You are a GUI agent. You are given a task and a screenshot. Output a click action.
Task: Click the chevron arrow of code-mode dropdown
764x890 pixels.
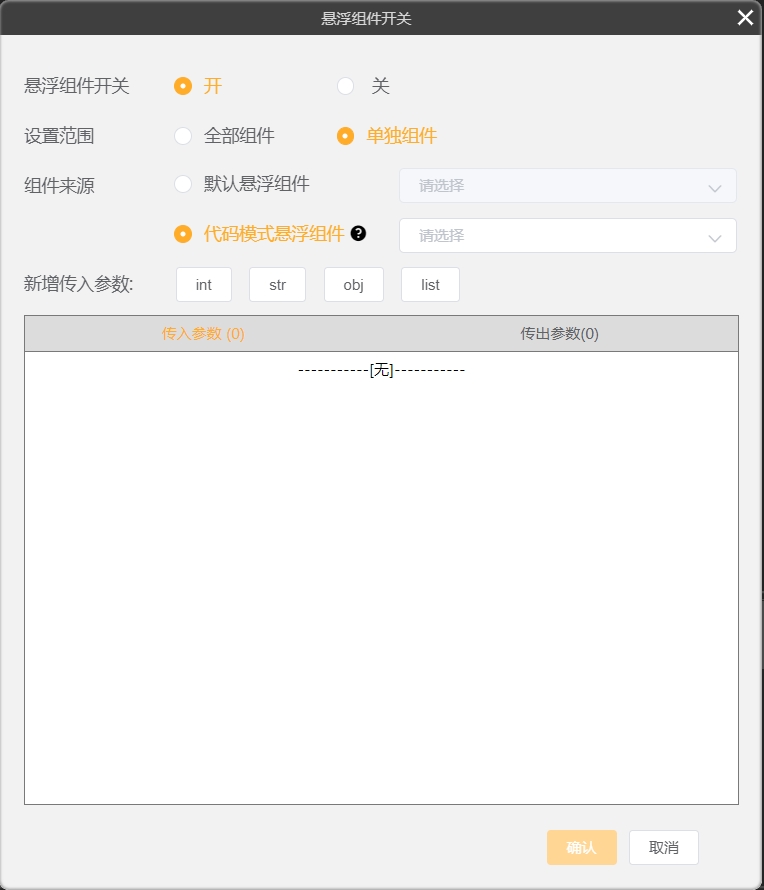(714, 237)
